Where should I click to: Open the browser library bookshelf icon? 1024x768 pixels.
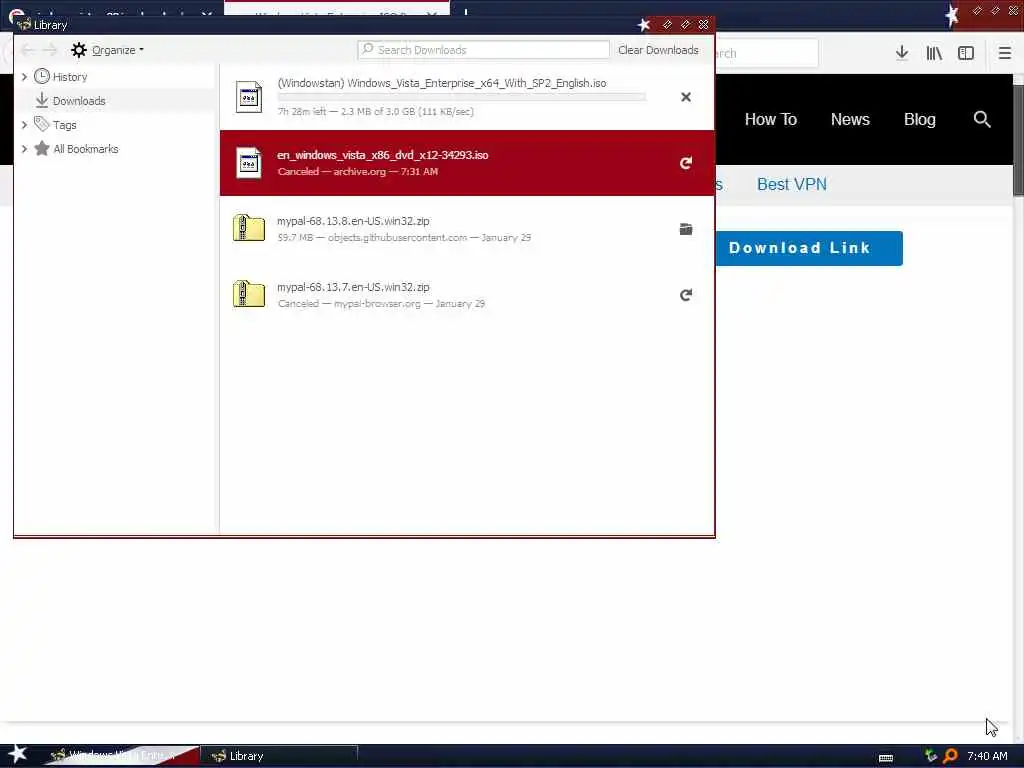coord(934,53)
